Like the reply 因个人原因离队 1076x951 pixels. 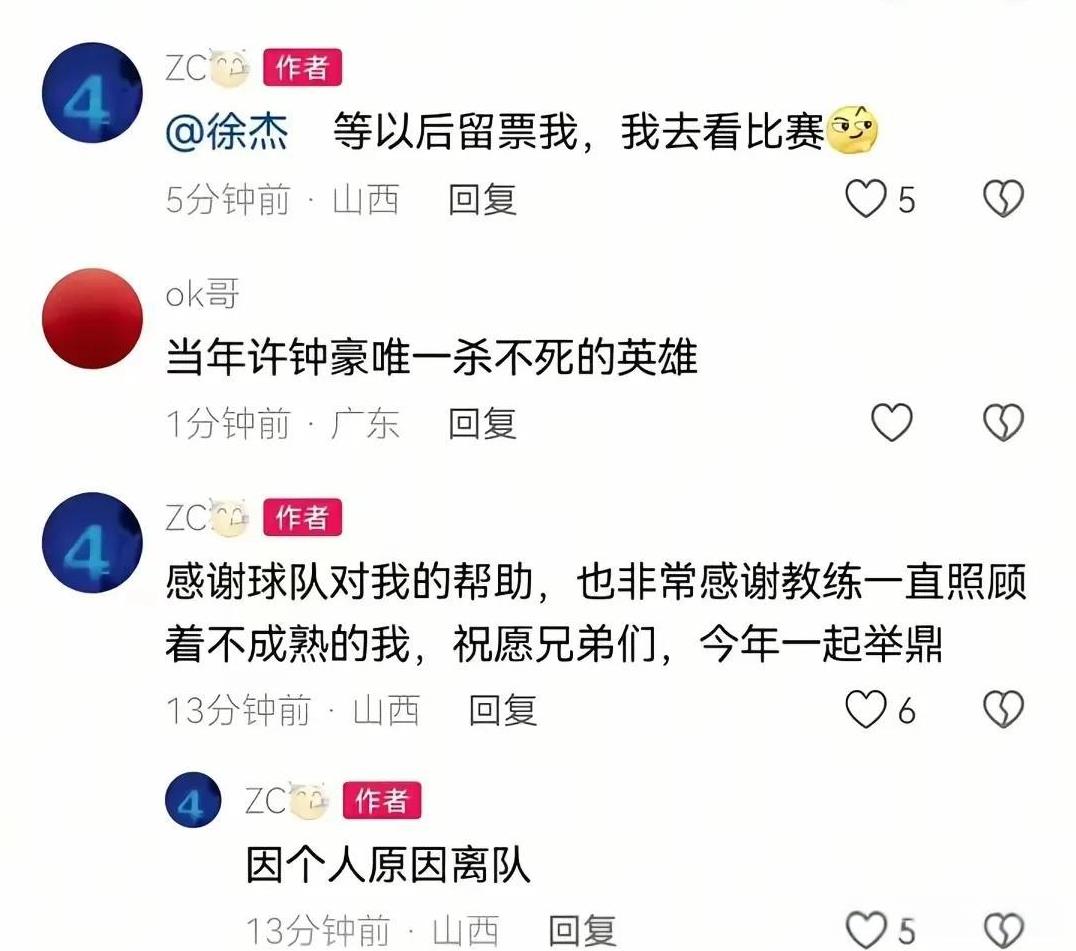click(x=865, y=930)
